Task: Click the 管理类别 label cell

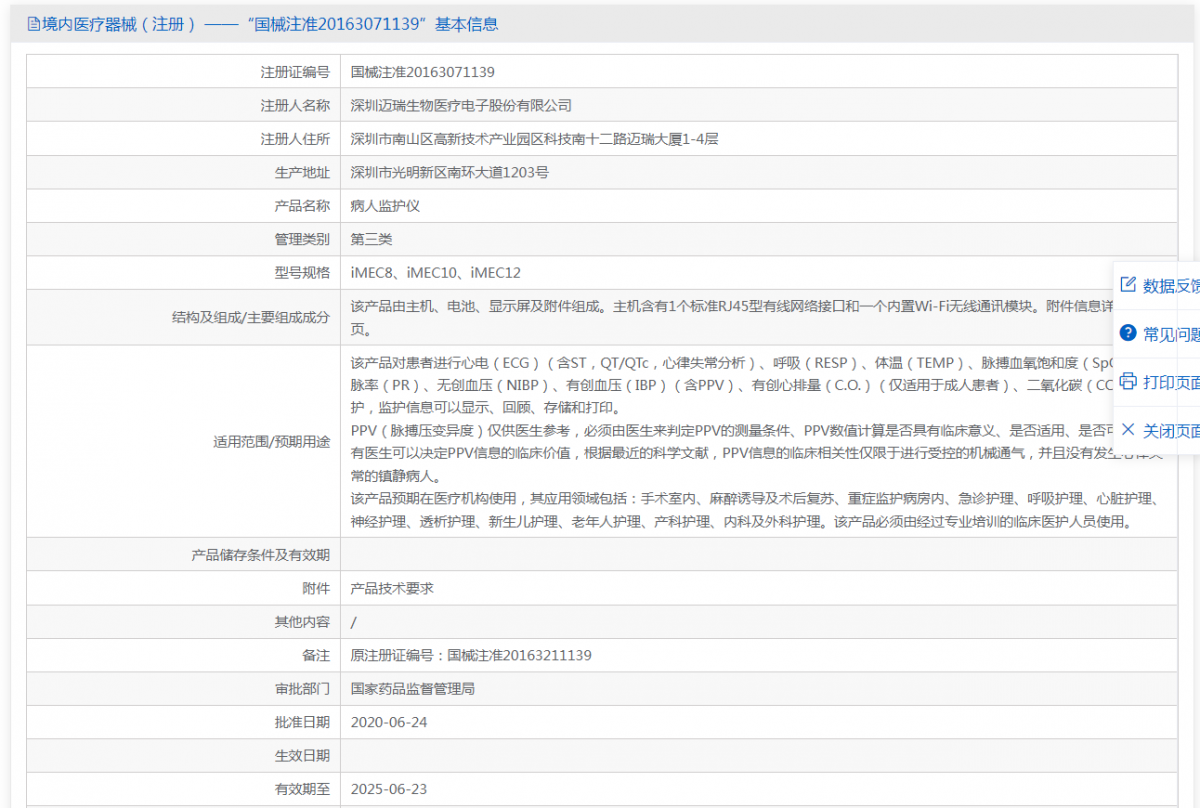Action: click(x=183, y=239)
